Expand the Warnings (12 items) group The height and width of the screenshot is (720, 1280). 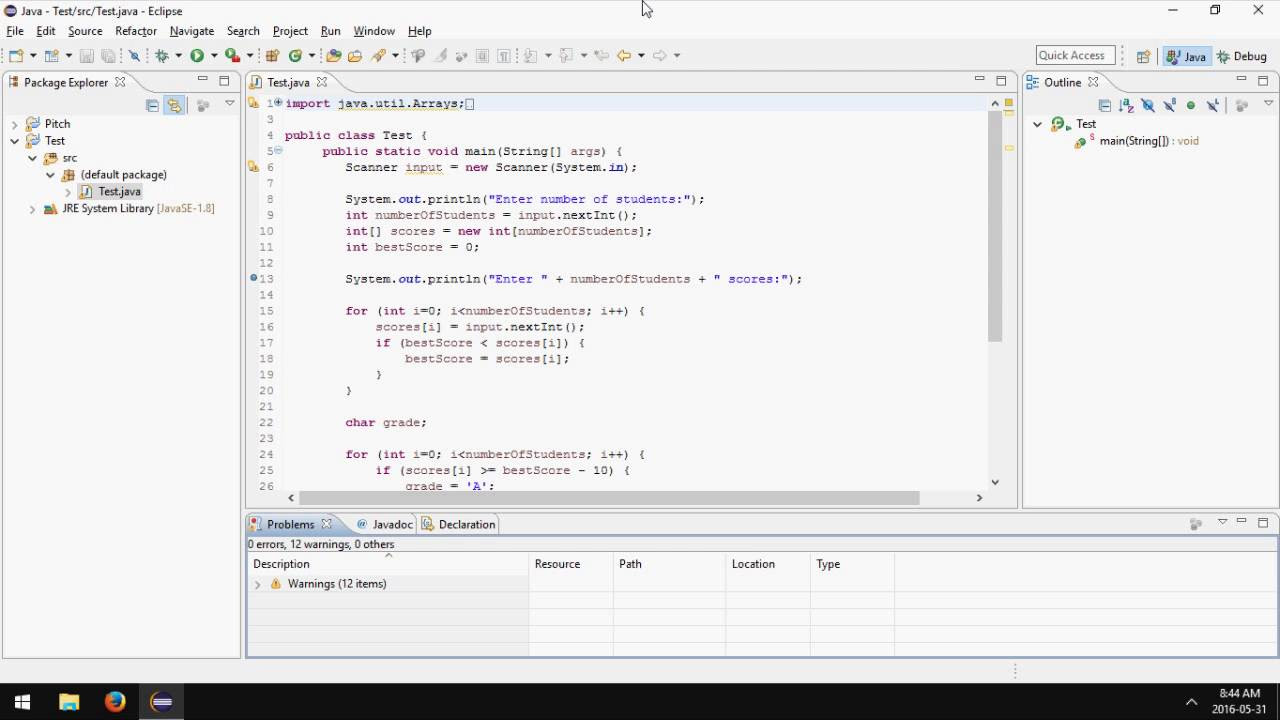[x=258, y=584]
